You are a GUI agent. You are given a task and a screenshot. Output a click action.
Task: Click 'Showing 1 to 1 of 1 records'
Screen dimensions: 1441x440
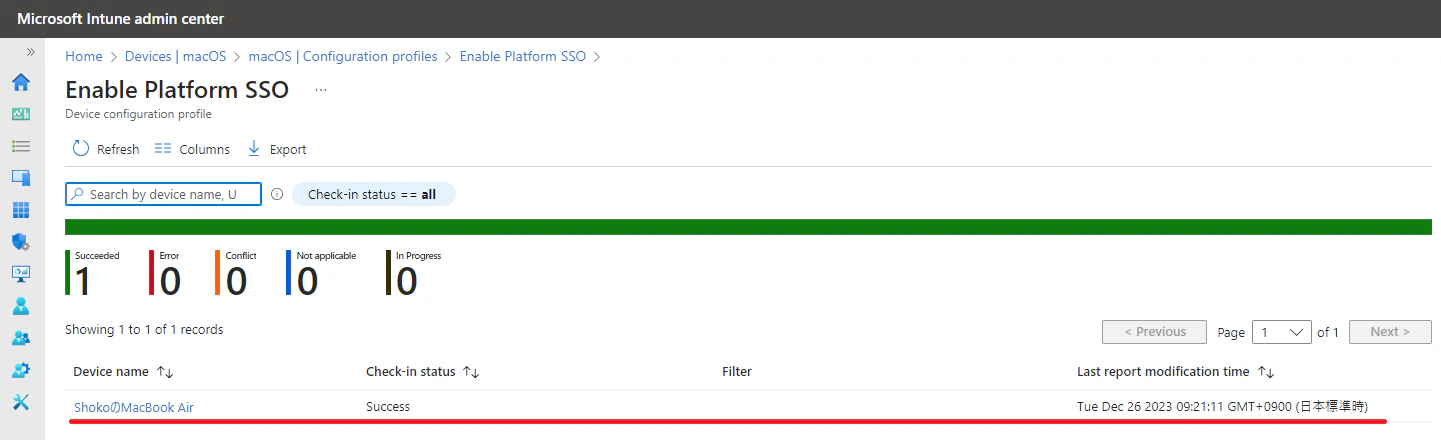pyautogui.click(x=144, y=329)
